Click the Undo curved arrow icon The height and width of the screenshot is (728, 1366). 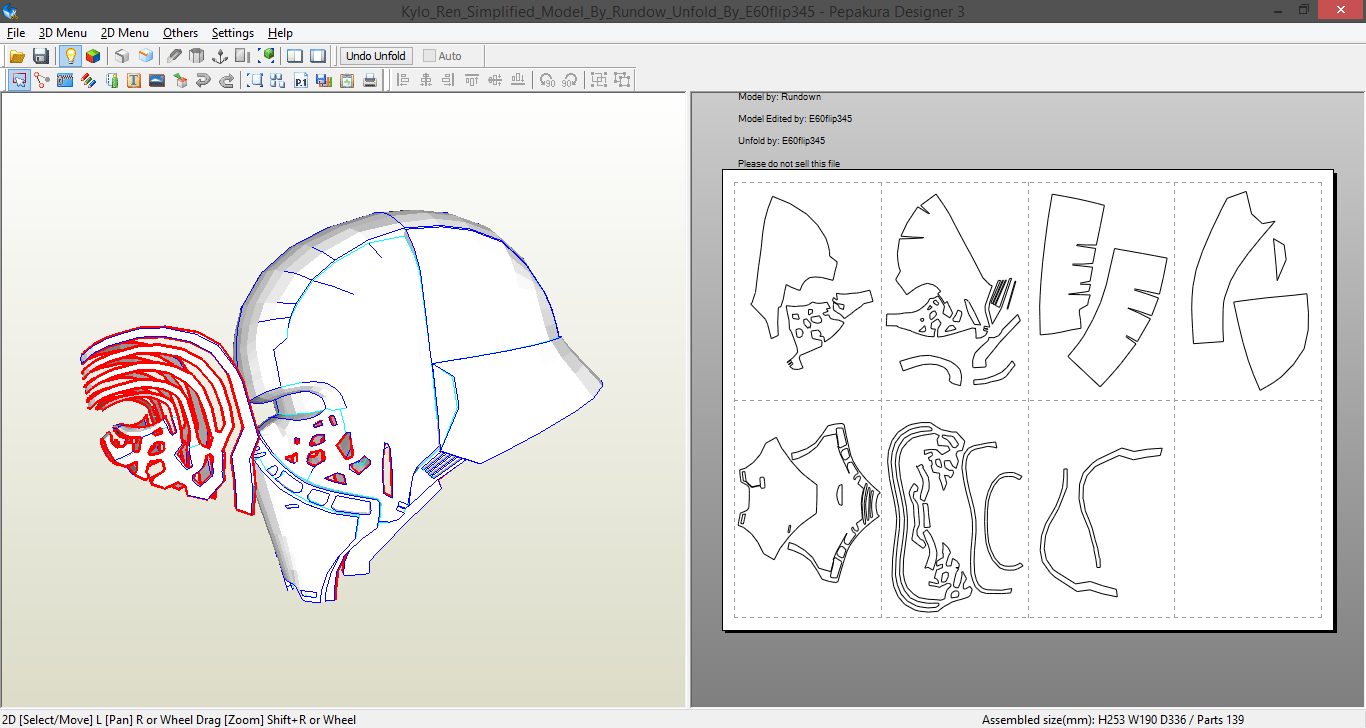[203, 80]
